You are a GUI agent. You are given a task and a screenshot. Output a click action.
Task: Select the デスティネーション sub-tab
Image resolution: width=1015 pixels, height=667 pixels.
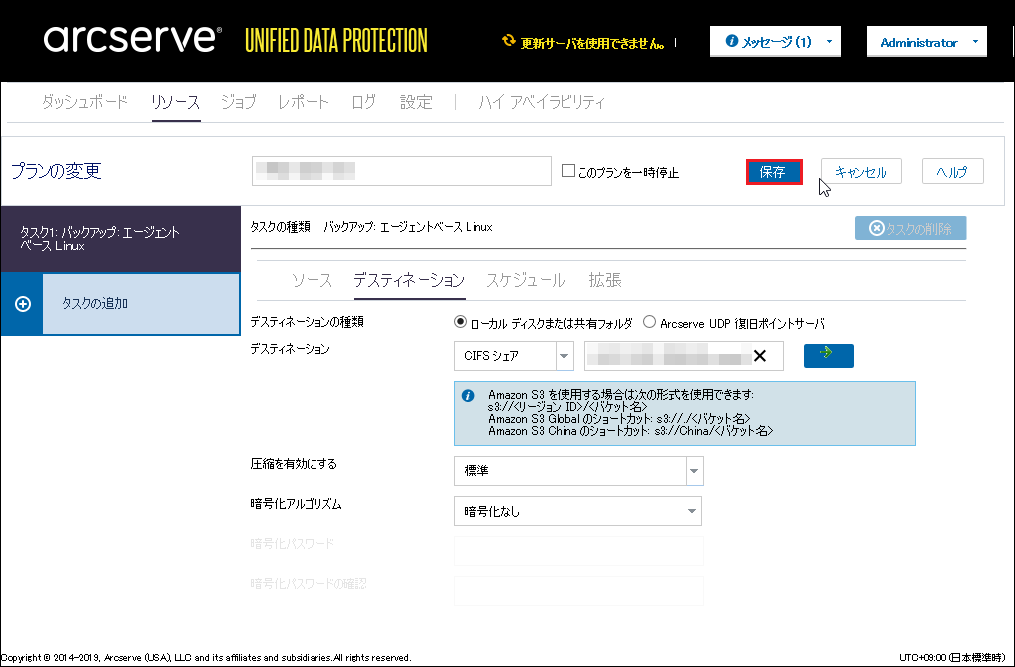point(409,280)
